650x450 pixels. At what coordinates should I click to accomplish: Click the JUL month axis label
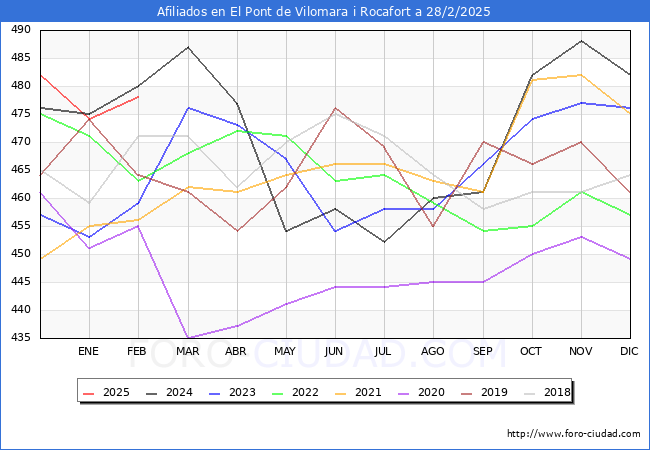[x=383, y=351]
